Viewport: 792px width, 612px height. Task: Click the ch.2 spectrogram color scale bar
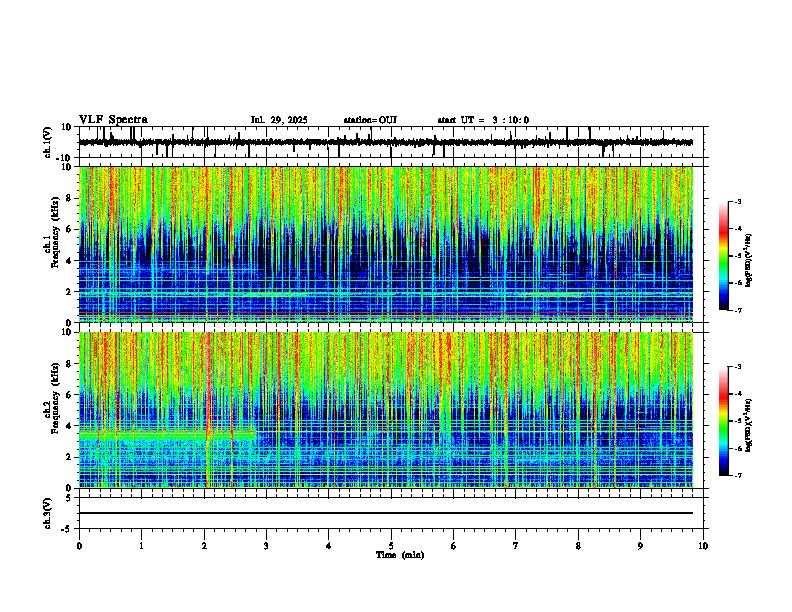[x=724, y=421]
